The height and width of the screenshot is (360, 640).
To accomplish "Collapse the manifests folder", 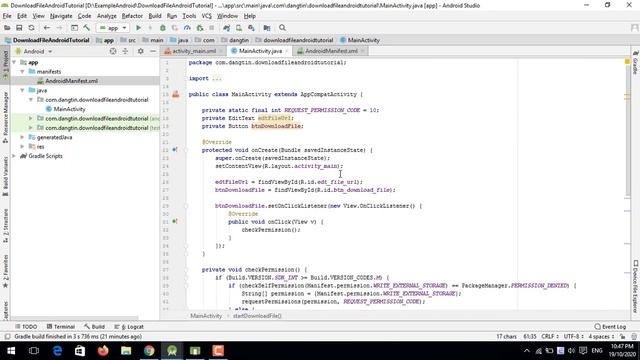I will (23, 72).
